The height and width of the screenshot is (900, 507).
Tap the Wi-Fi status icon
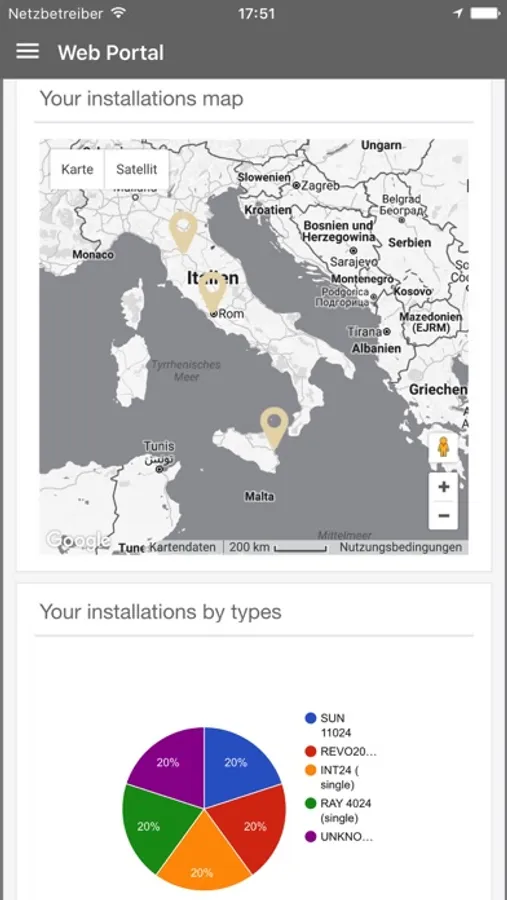click(118, 13)
